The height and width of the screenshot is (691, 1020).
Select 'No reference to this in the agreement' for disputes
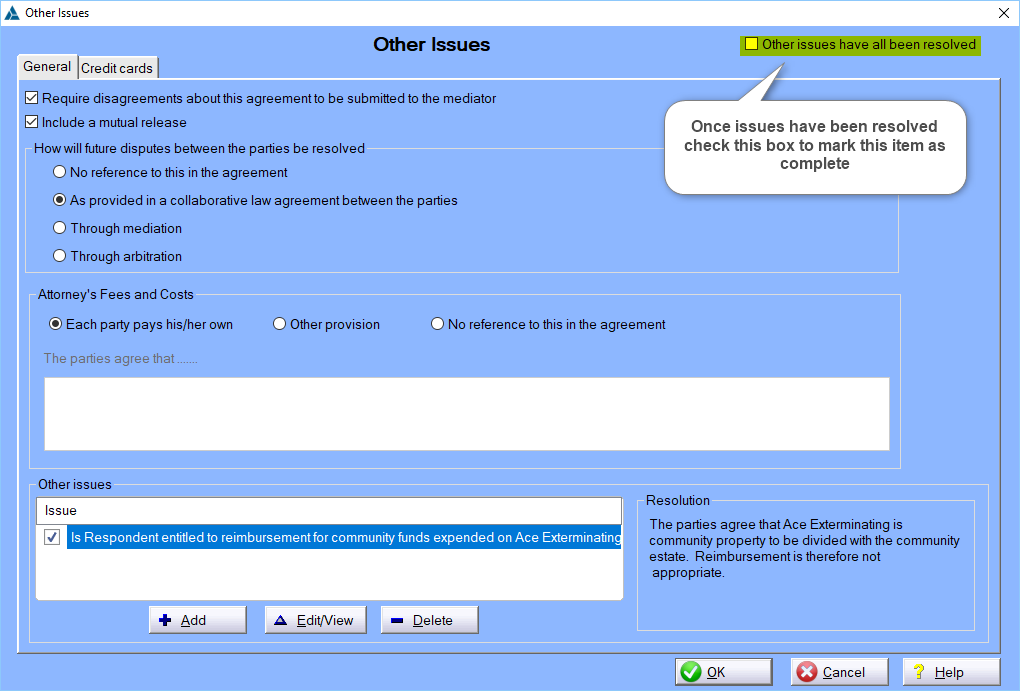60,172
